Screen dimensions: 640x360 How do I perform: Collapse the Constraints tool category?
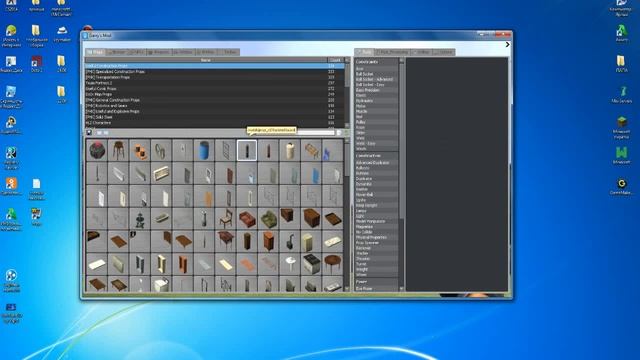click(376, 62)
